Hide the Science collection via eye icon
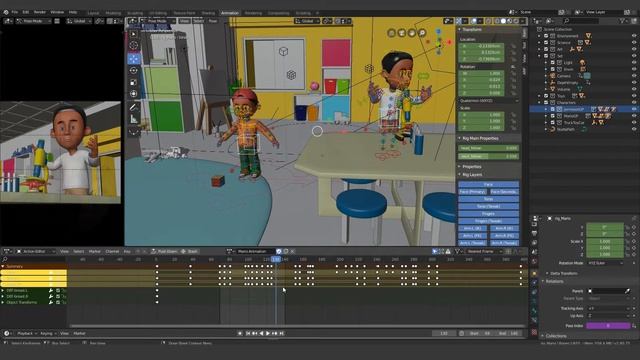 click(x=634, y=42)
